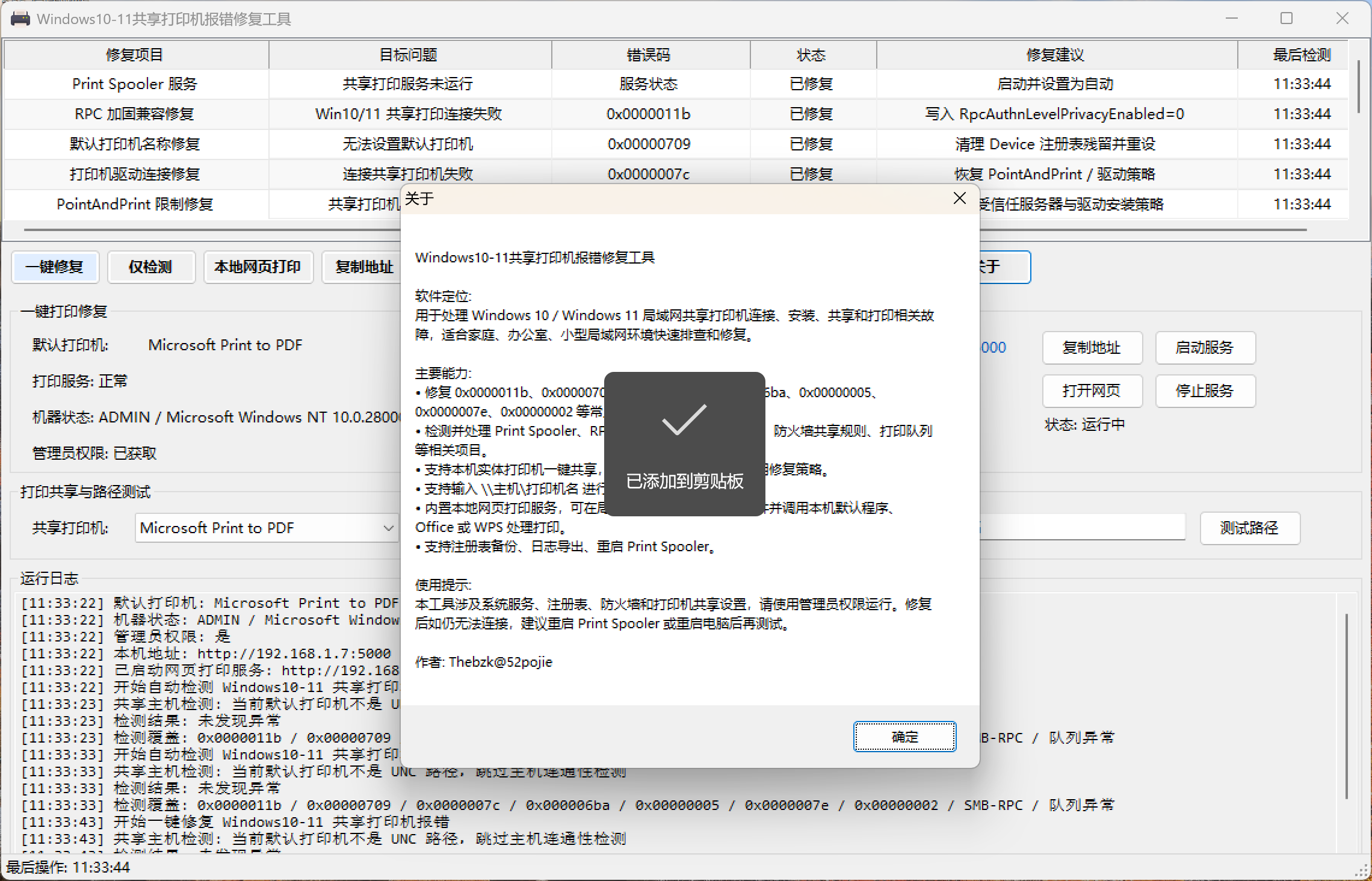Confirm the About dialog with 确定
This screenshot has height=881, width=1372.
[x=904, y=737]
